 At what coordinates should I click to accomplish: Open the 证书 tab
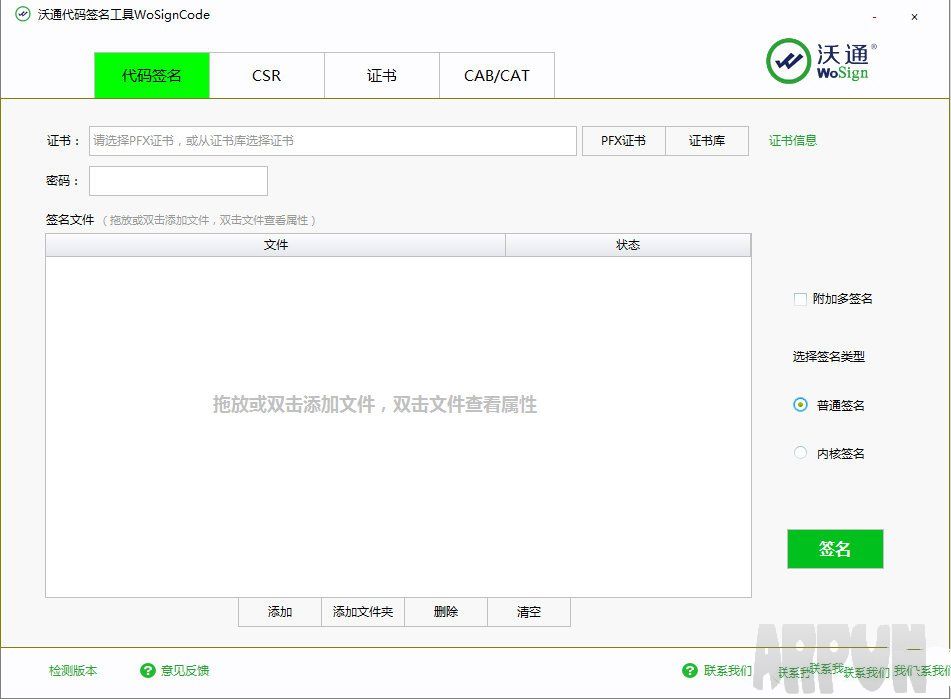click(381, 75)
